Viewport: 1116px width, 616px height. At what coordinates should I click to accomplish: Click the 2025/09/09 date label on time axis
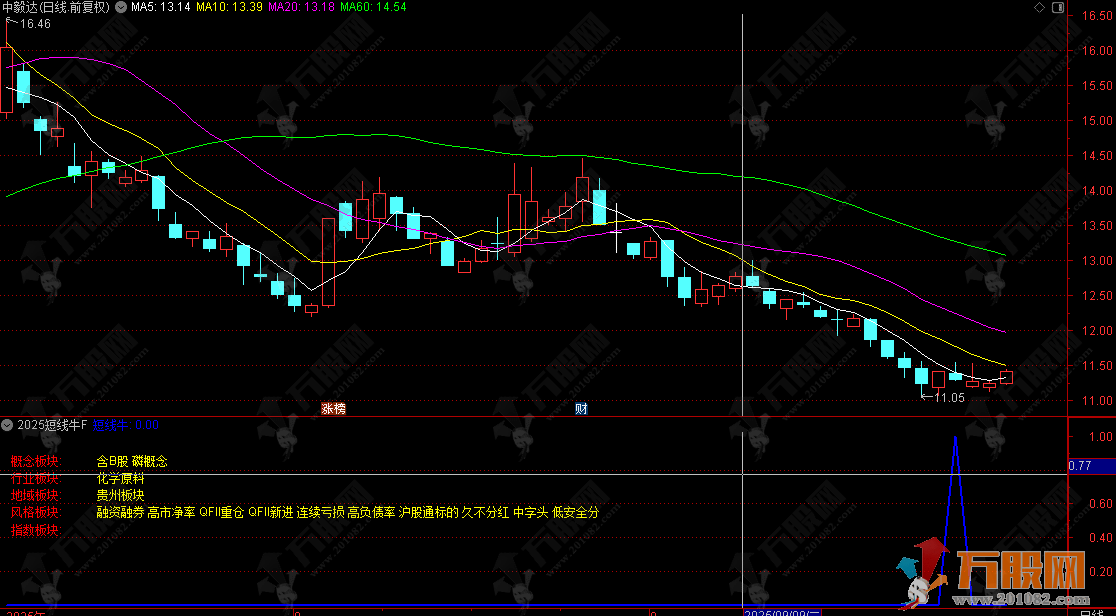782,610
